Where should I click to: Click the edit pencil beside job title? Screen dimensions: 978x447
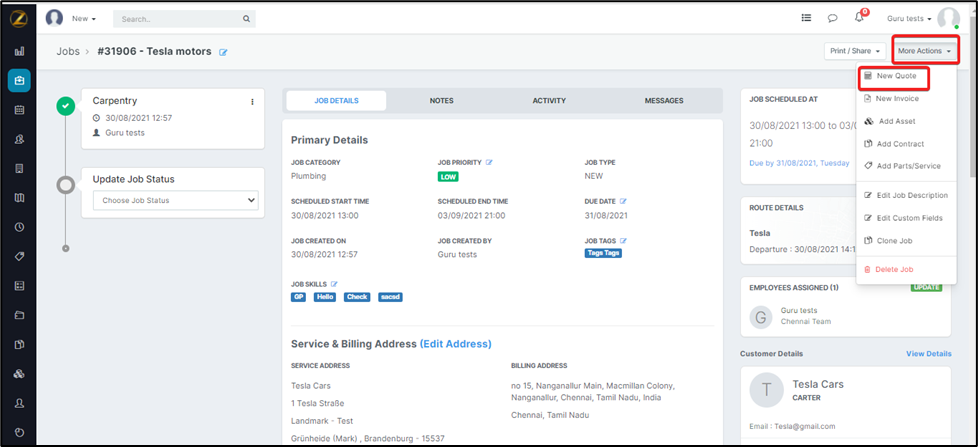[x=223, y=52]
